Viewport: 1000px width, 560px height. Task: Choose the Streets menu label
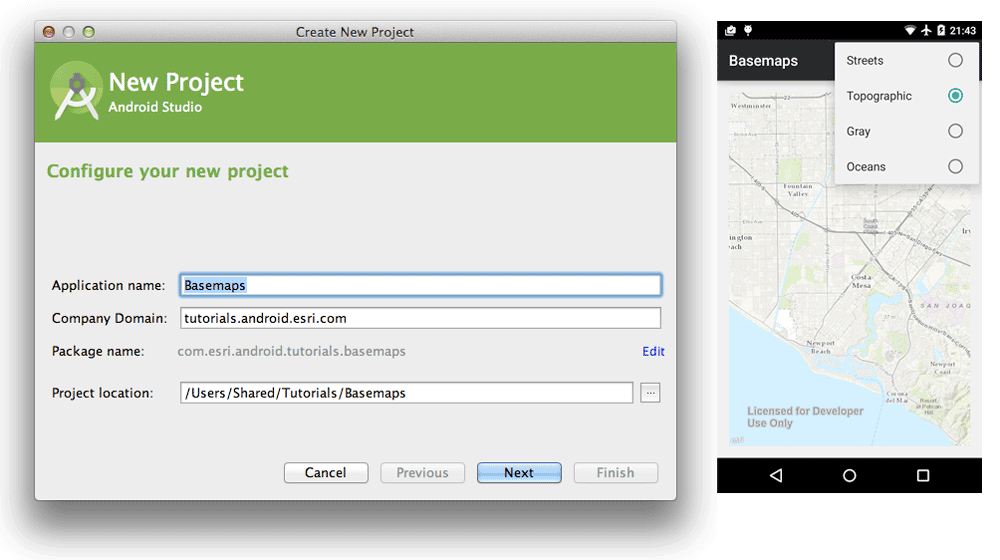point(865,61)
